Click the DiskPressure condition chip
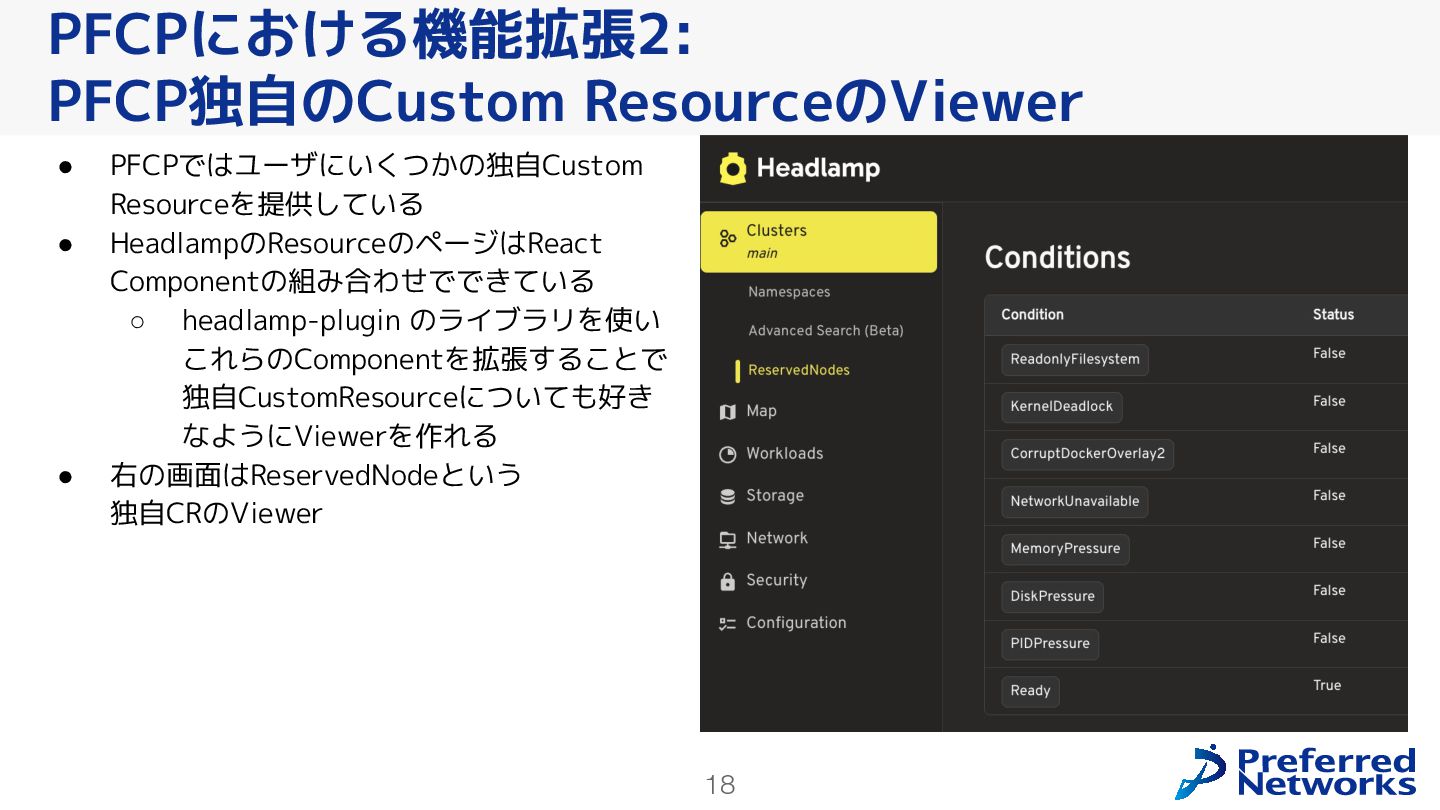This screenshot has width=1440, height=810. [1052, 596]
